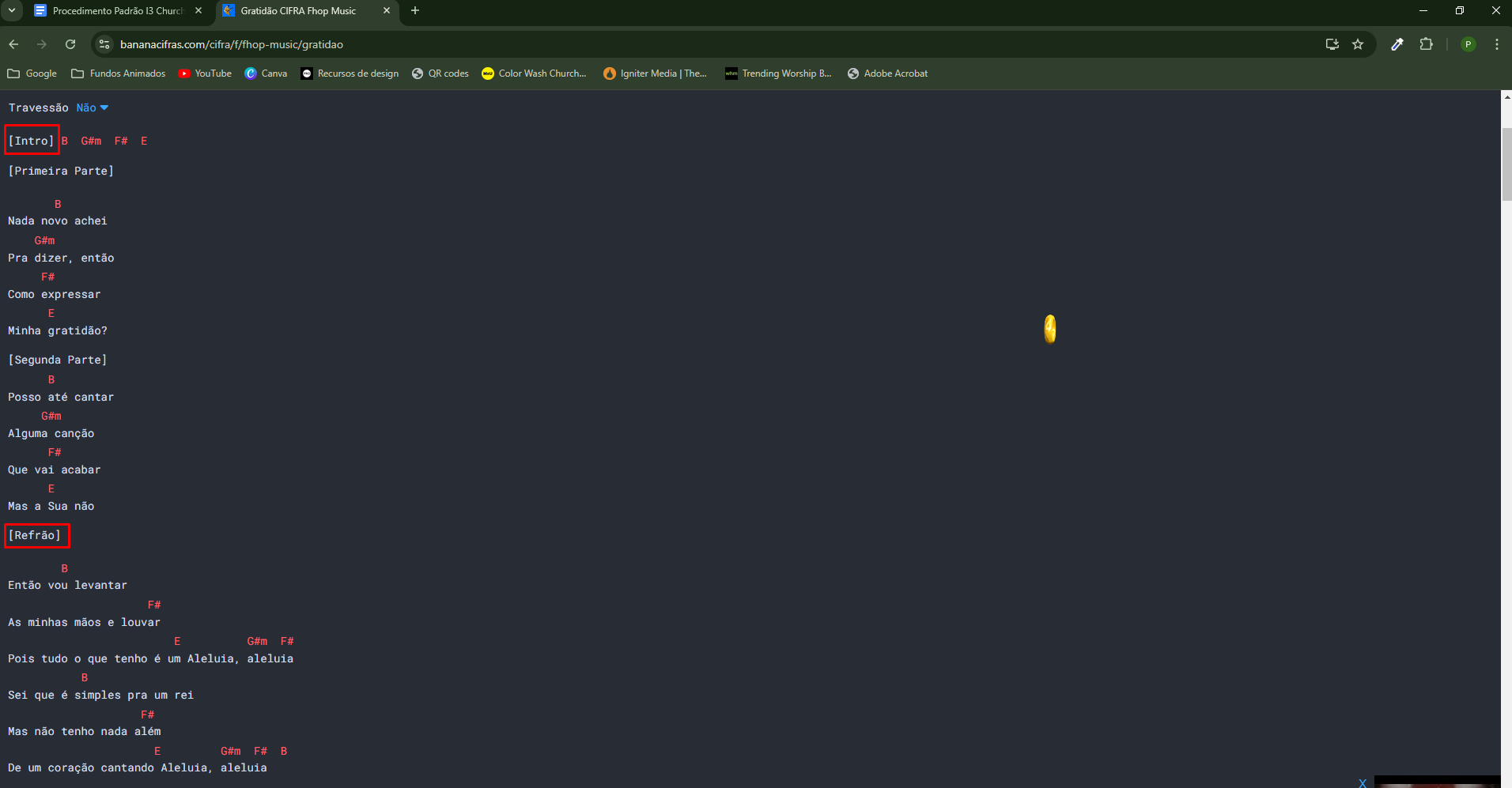Viewport: 1512px width, 788px height.
Task: Open the Chrome three-dot menu
Action: 1497,44
